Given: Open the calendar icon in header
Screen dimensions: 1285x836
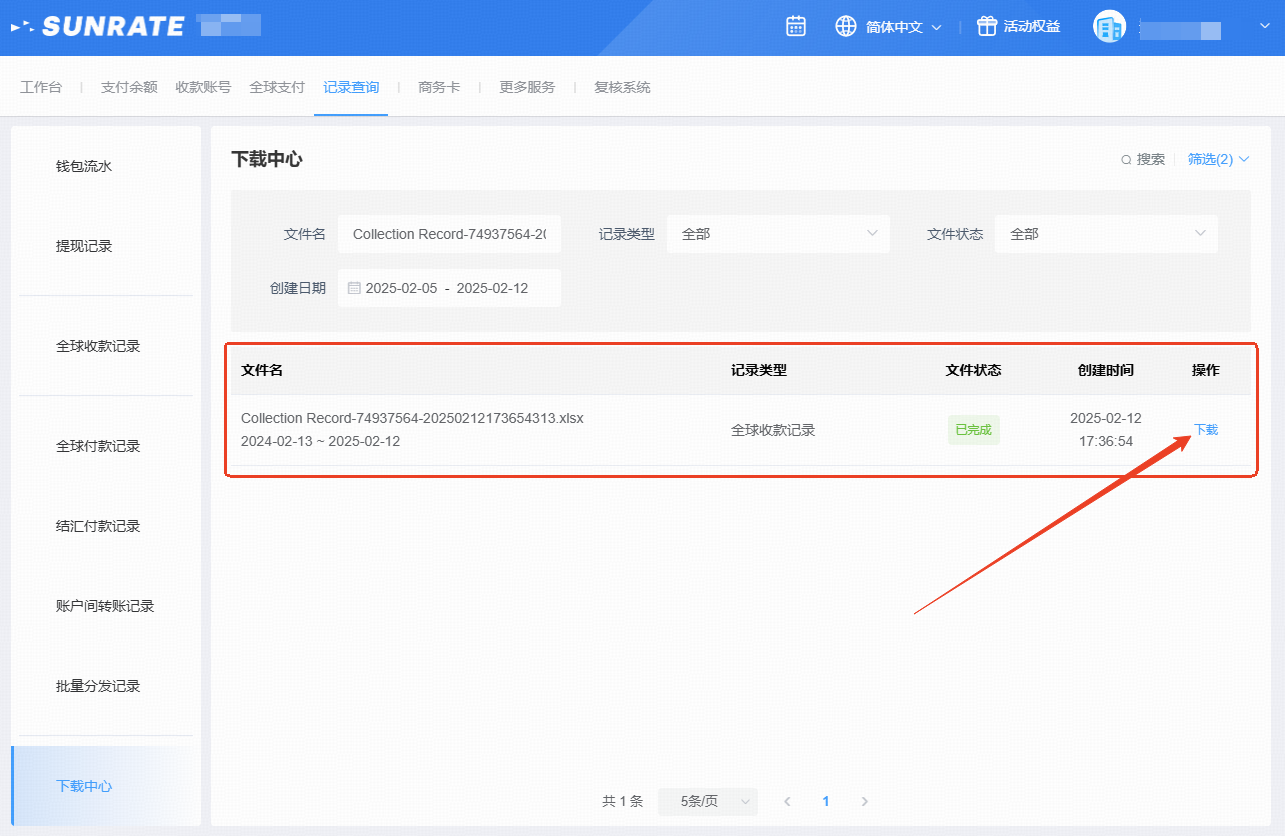Looking at the screenshot, I should point(796,27).
